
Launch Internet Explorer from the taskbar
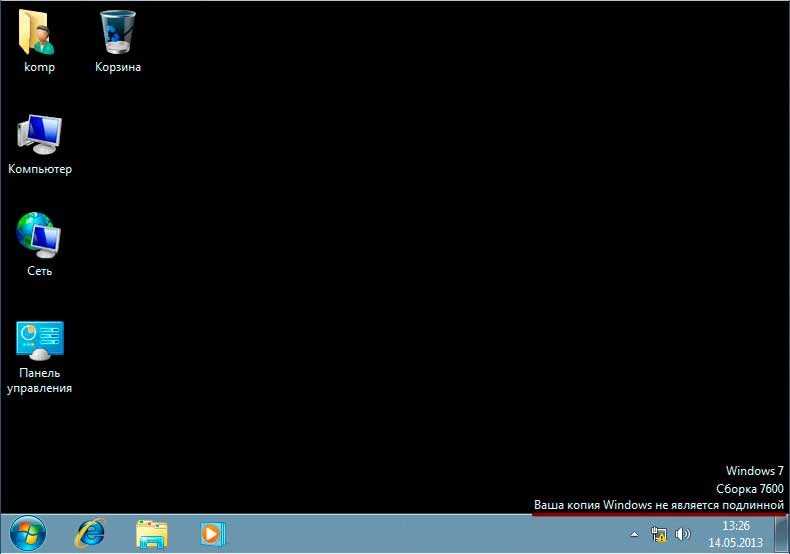click(90, 534)
